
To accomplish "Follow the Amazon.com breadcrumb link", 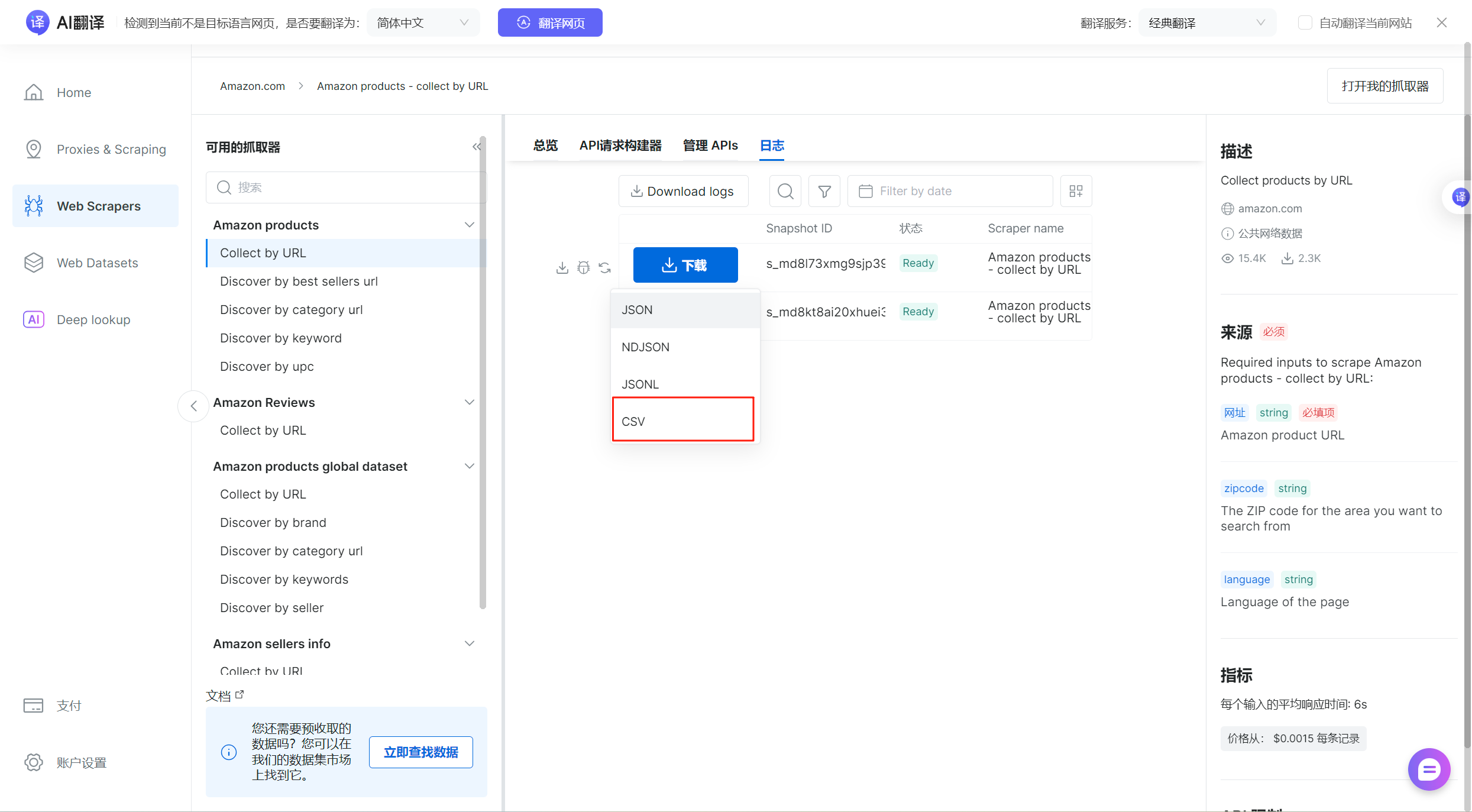I will point(253,86).
